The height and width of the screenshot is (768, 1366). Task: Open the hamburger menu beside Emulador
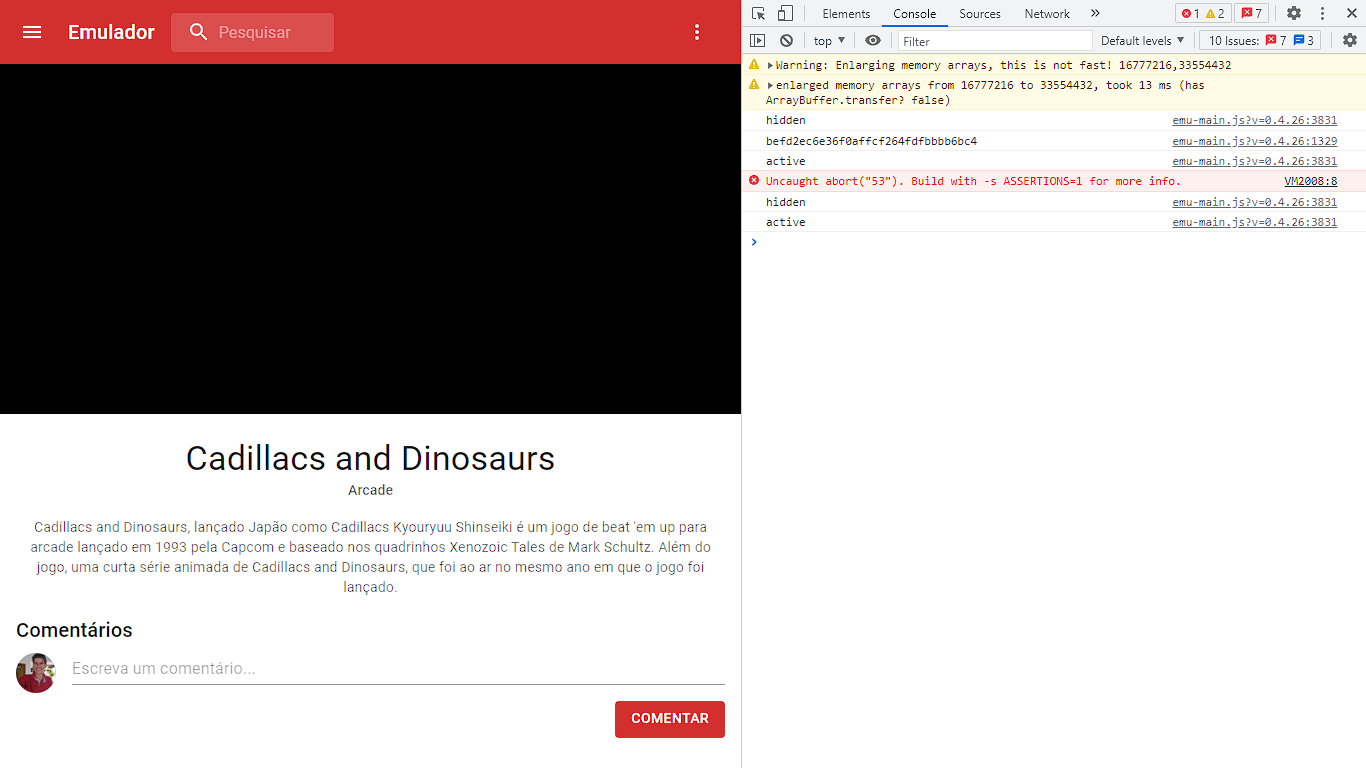pos(32,32)
